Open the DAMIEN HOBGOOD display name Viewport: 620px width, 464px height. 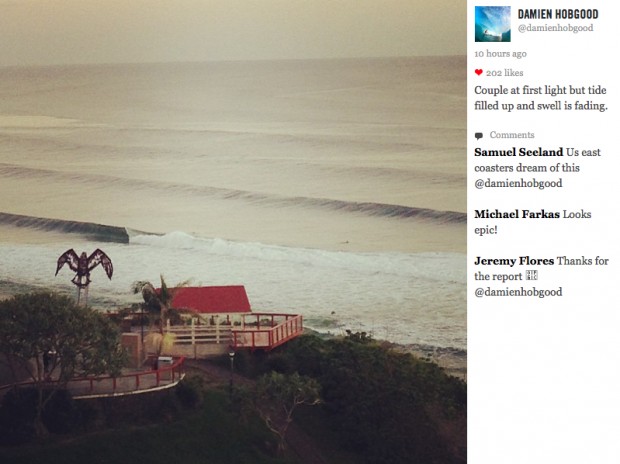click(x=558, y=14)
